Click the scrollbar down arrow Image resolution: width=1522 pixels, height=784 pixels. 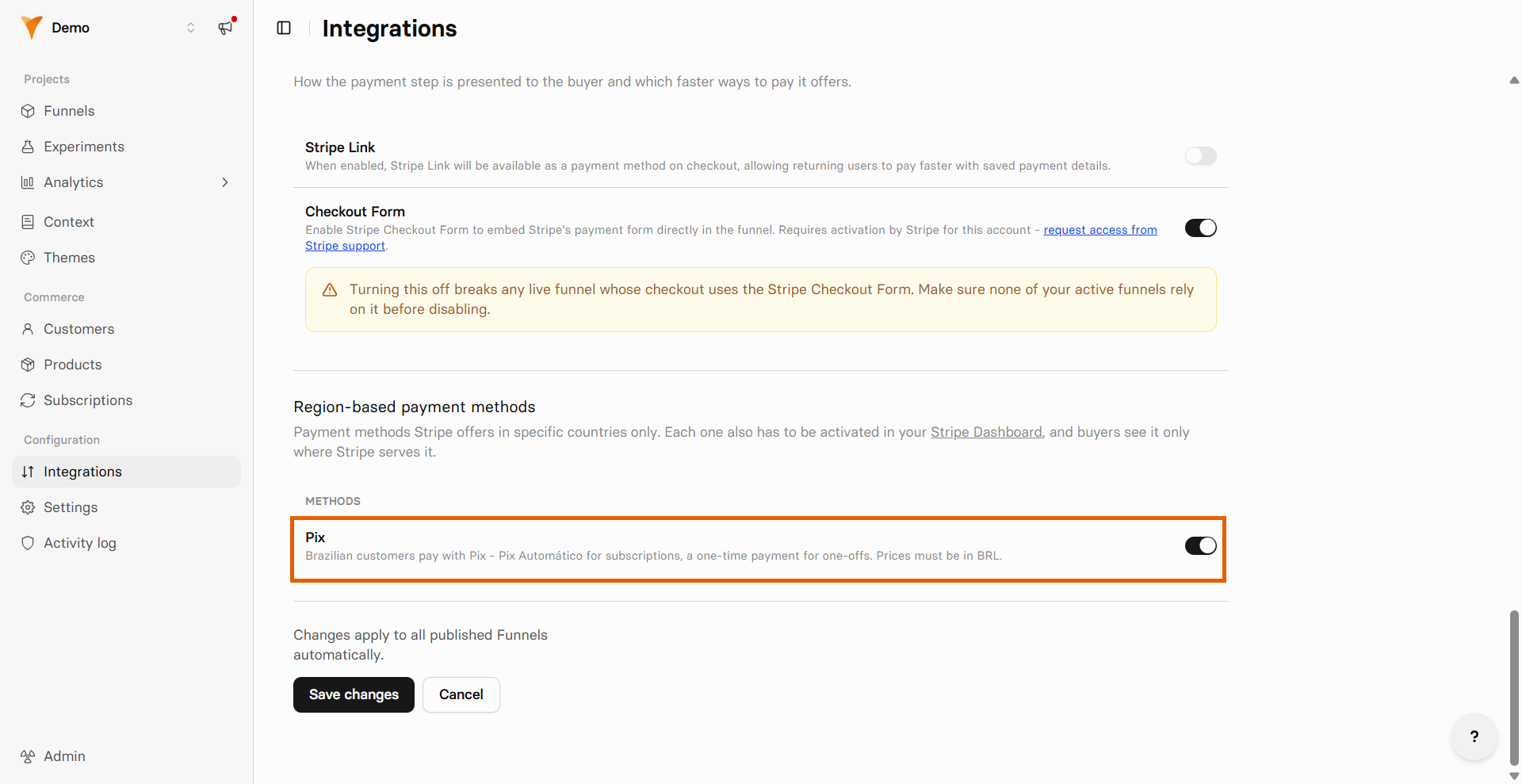pyautogui.click(x=1514, y=776)
